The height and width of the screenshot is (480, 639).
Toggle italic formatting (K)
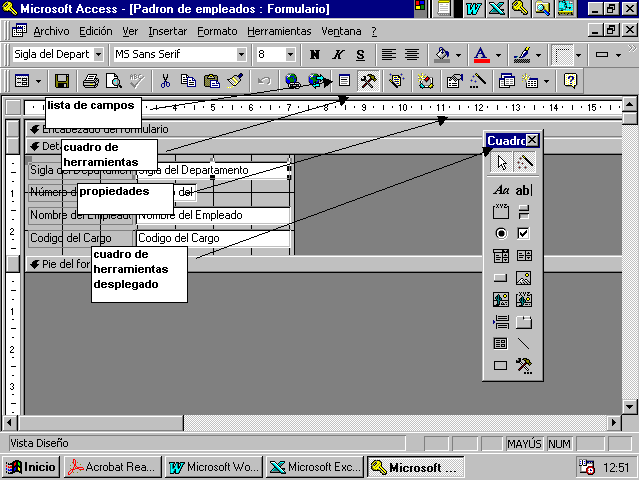(337, 55)
